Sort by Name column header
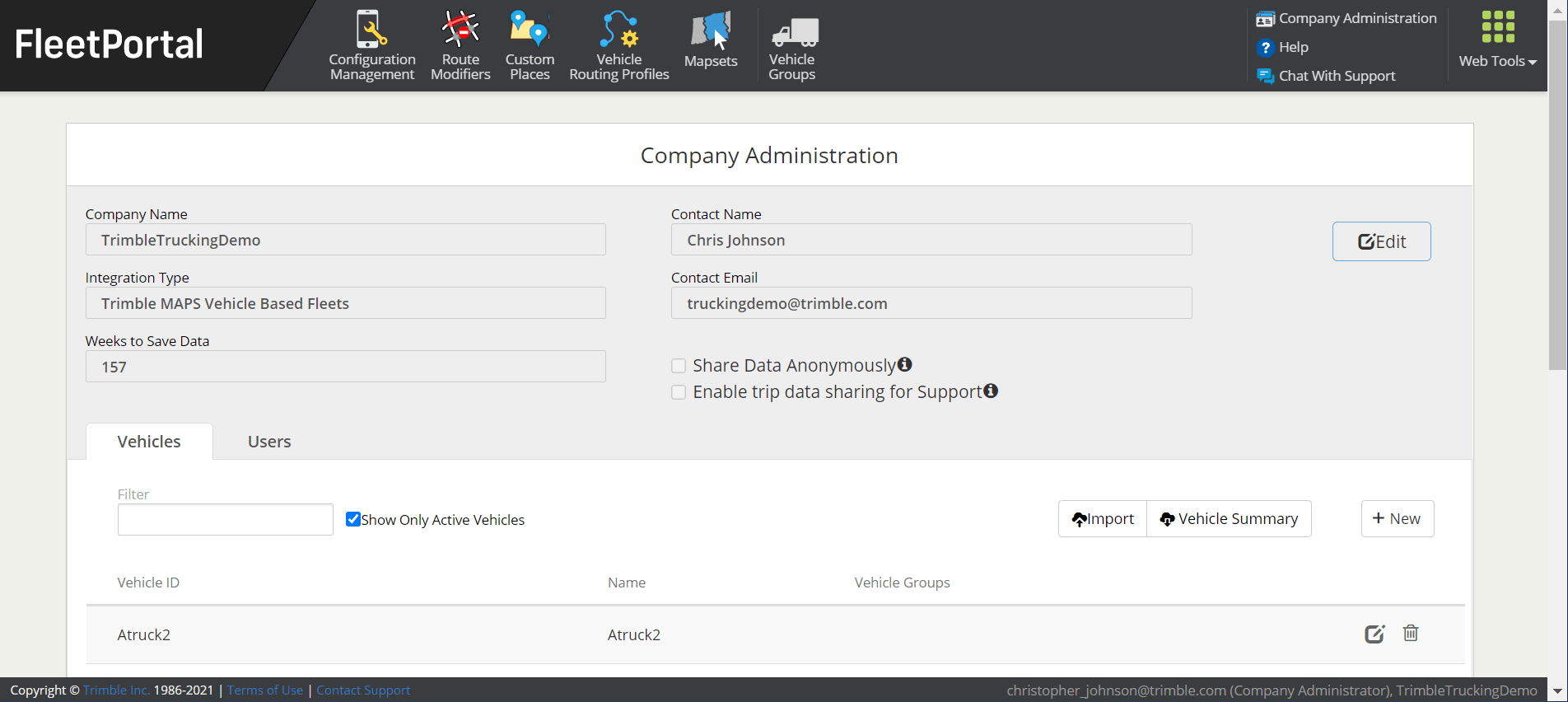 (627, 583)
